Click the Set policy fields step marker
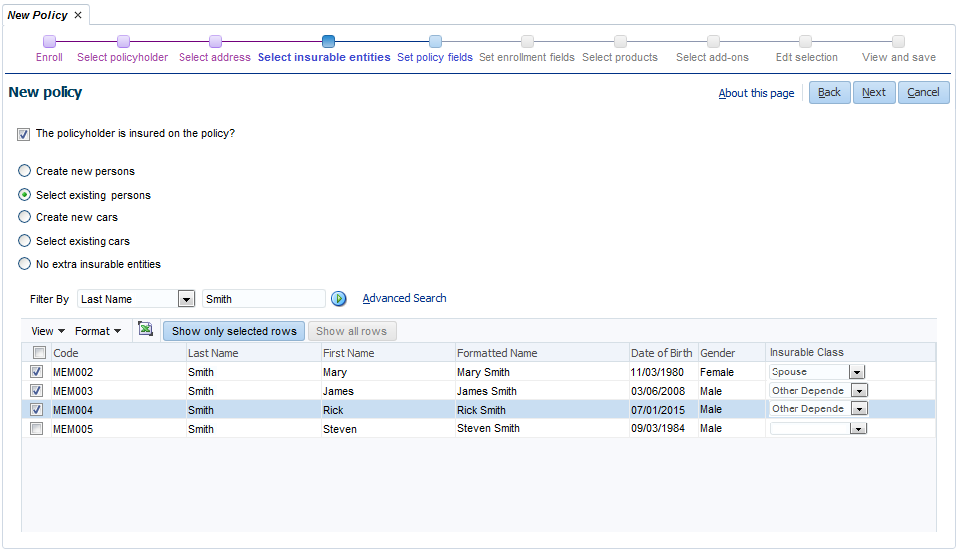Viewport: 959px width, 552px height. click(435, 42)
